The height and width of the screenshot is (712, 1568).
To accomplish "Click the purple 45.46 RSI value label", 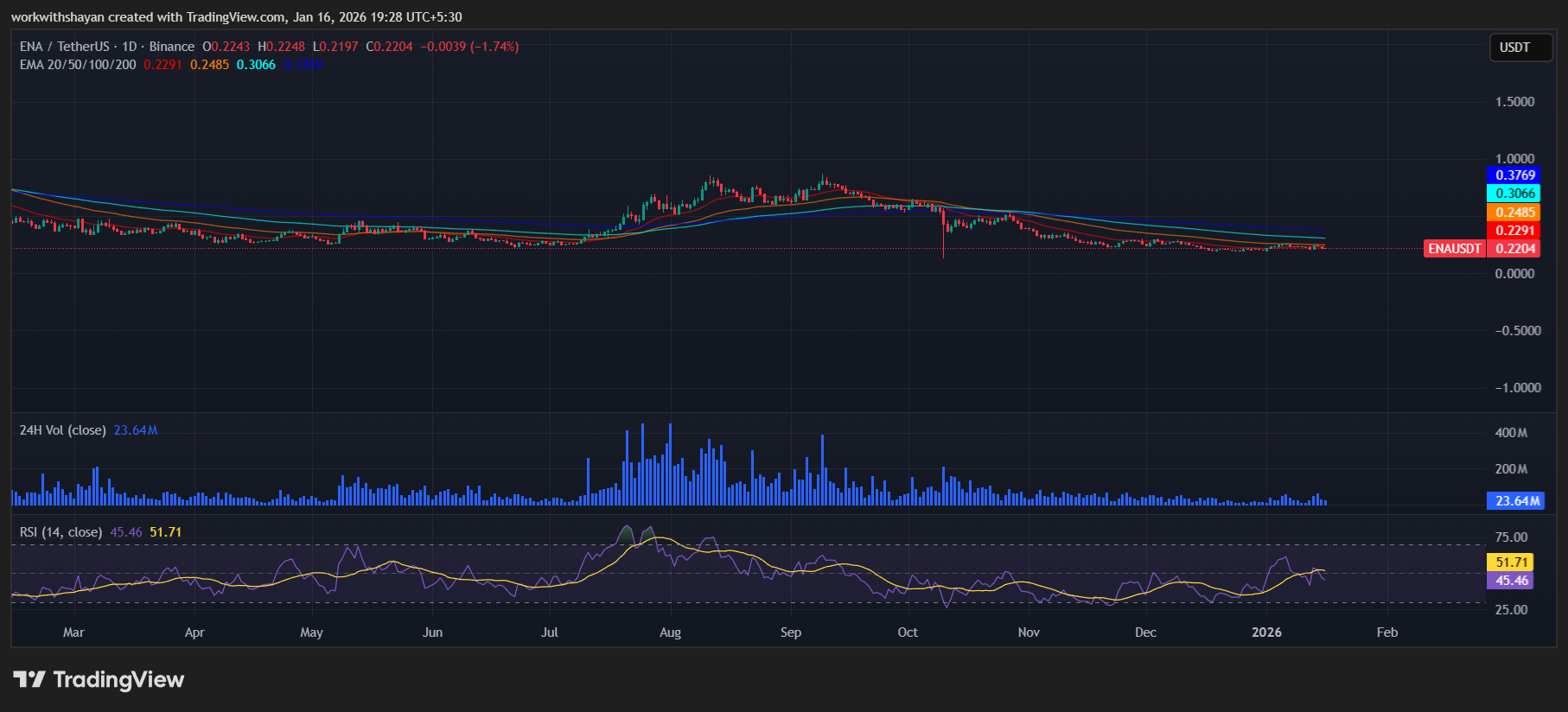I will pos(1512,581).
